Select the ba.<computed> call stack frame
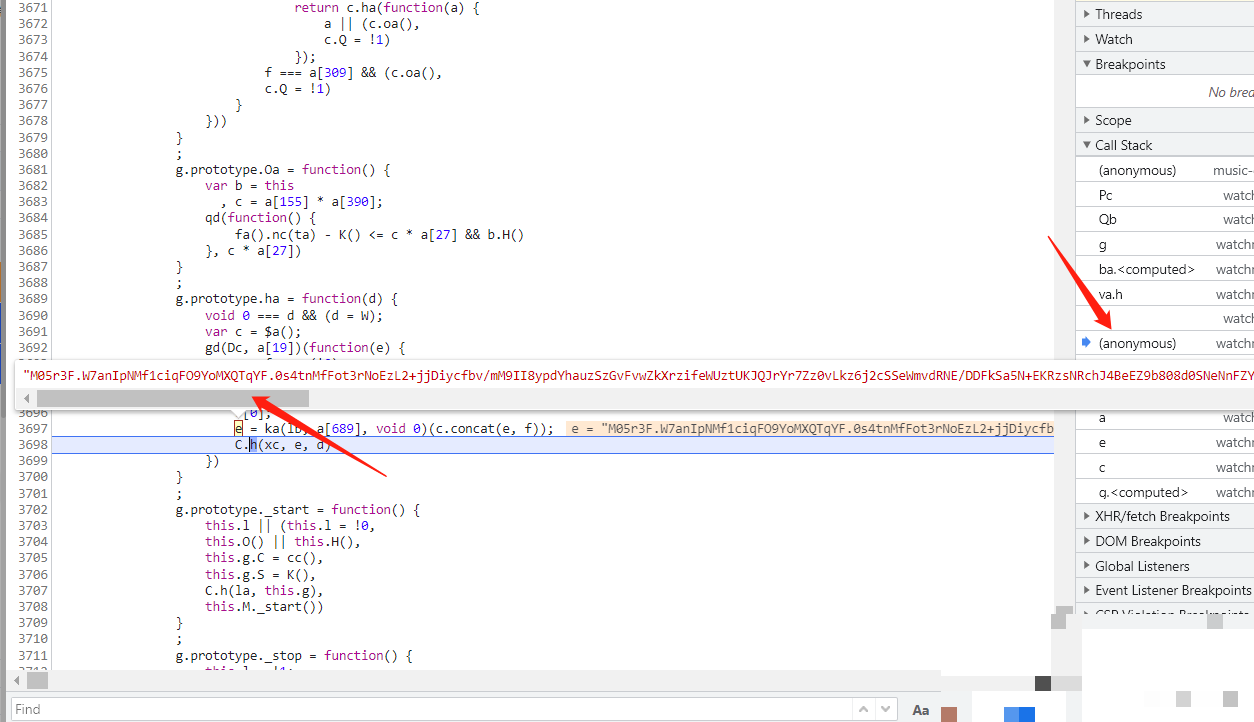Image resolution: width=1254 pixels, height=722 pixels. (x=1146, y=269)
